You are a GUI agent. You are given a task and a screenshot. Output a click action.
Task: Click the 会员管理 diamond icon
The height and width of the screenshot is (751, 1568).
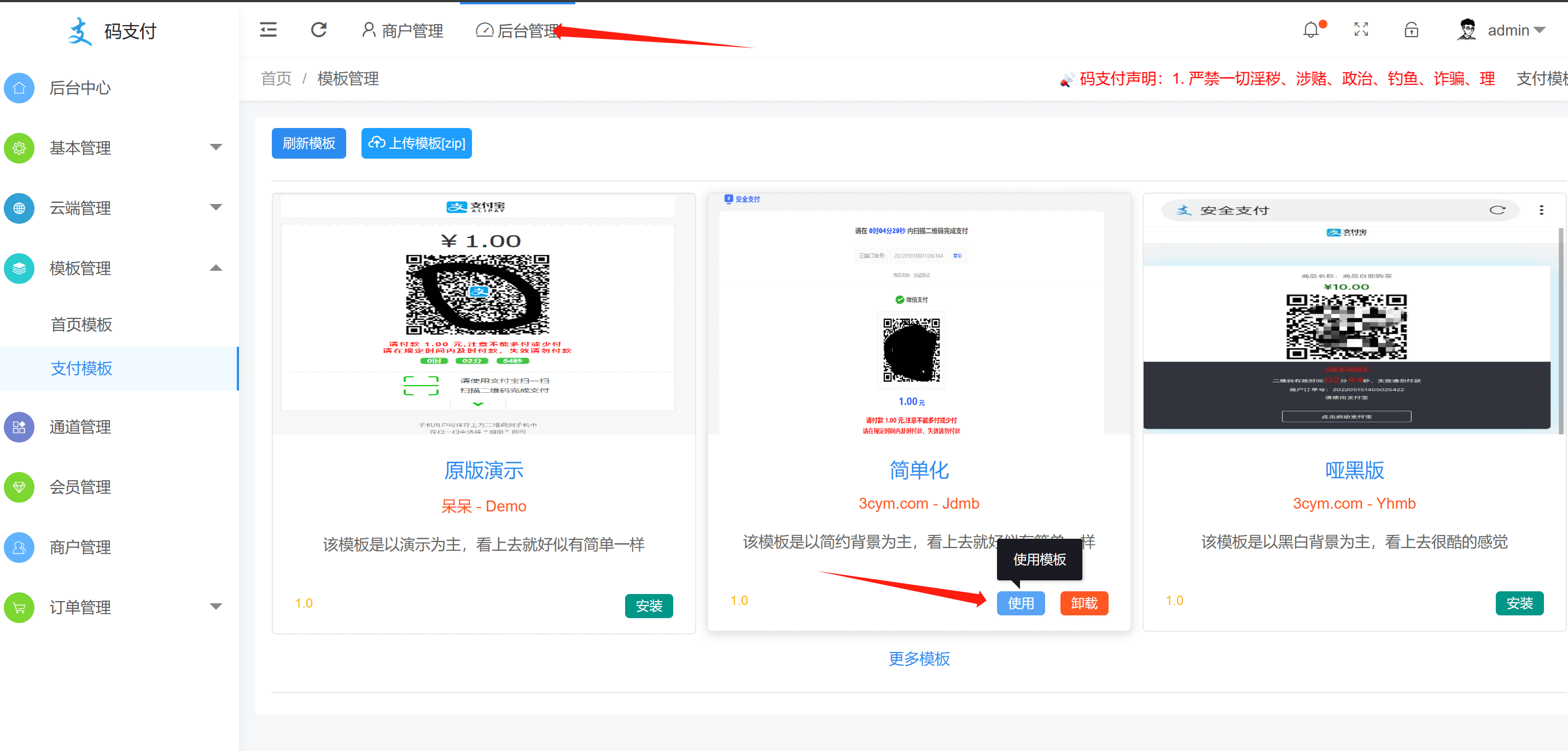tap(20, 487)
